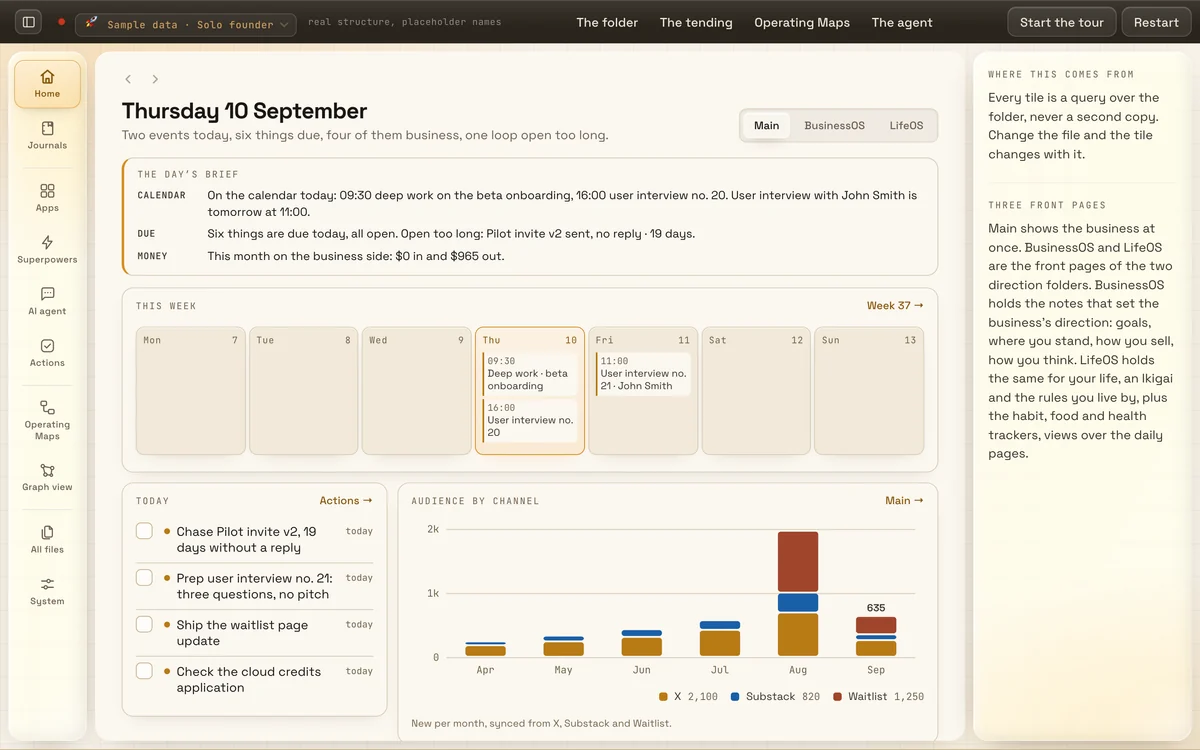The height and width of the screenshot is (750, 1200).
Task: Toggle X series orange legend swatch
Action: tap(663, 697)
